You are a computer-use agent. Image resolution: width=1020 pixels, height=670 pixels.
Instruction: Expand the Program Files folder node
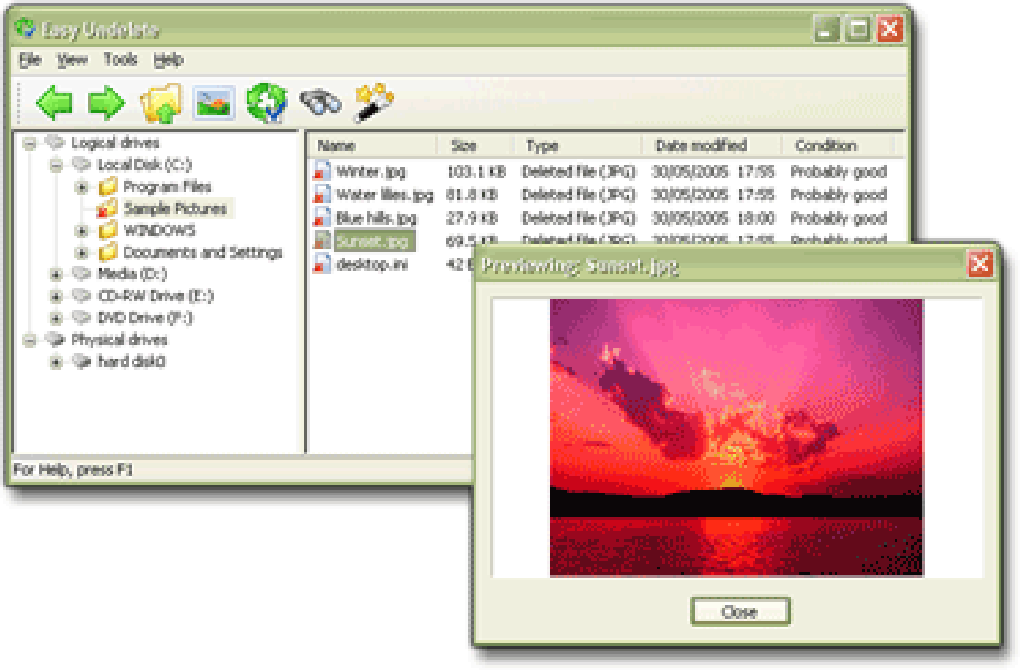coord(82,187)
